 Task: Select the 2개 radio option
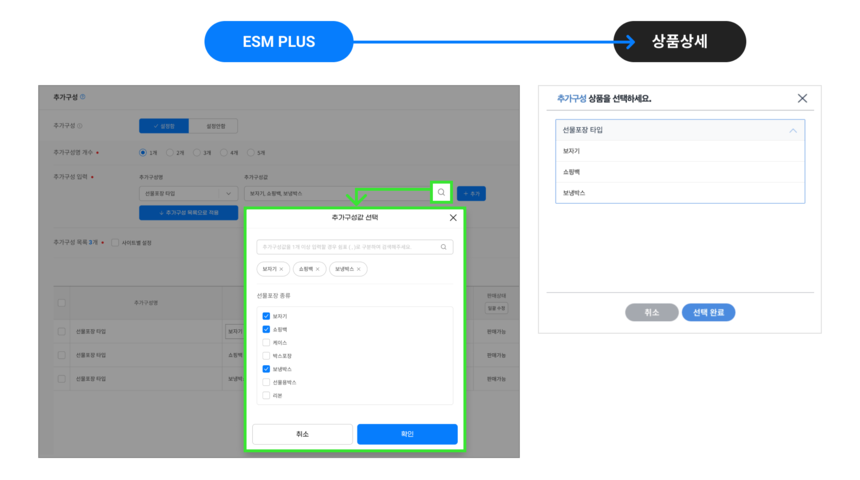169,153
